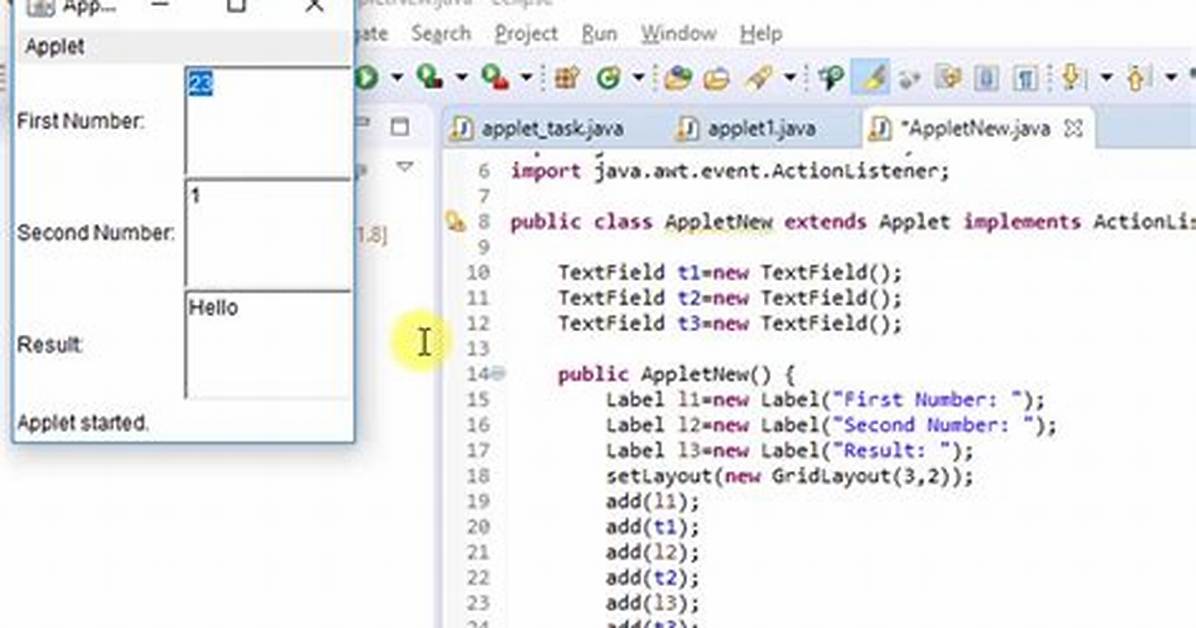
Task: Close the AppletNew.java editor tab
Action: (x=1073, y=128)
